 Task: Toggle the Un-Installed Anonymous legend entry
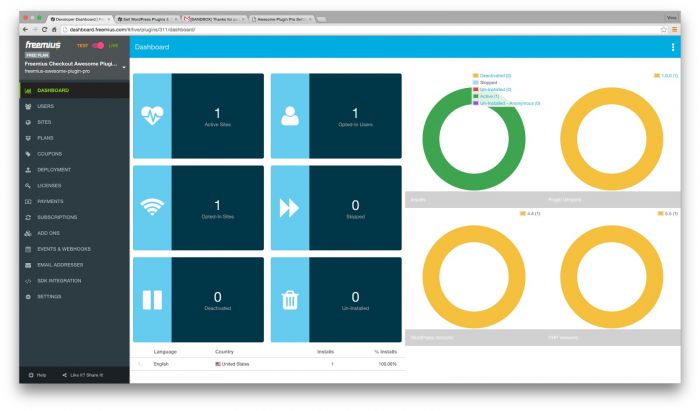pyautogui.click(x=506, y=103)
